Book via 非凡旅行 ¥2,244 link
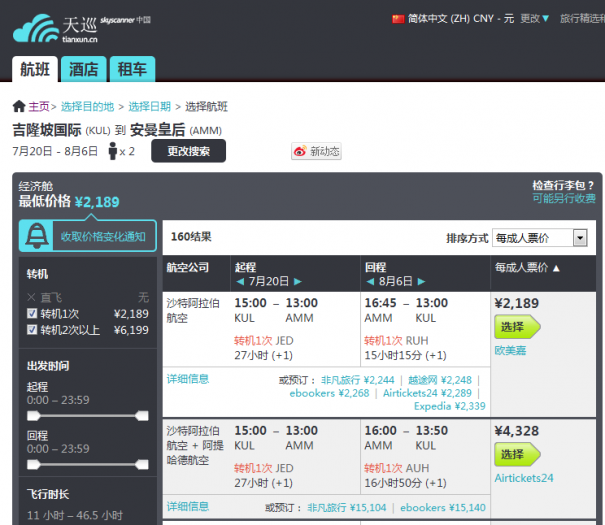Image resolution: width=605 pixels, height=525 pixels. click(358, 380)
